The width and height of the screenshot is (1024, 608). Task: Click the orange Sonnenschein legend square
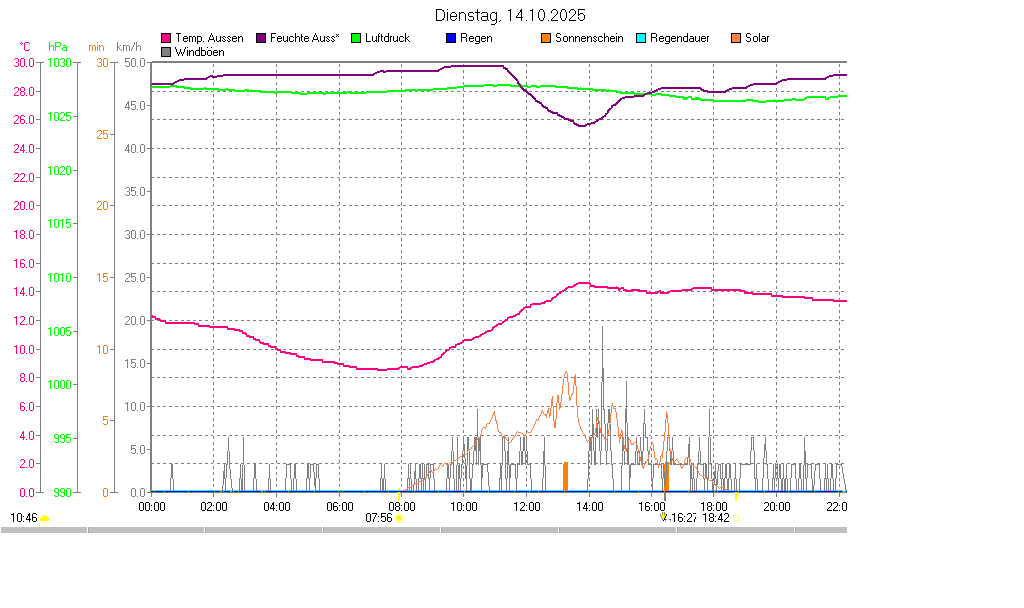point(546,38)
